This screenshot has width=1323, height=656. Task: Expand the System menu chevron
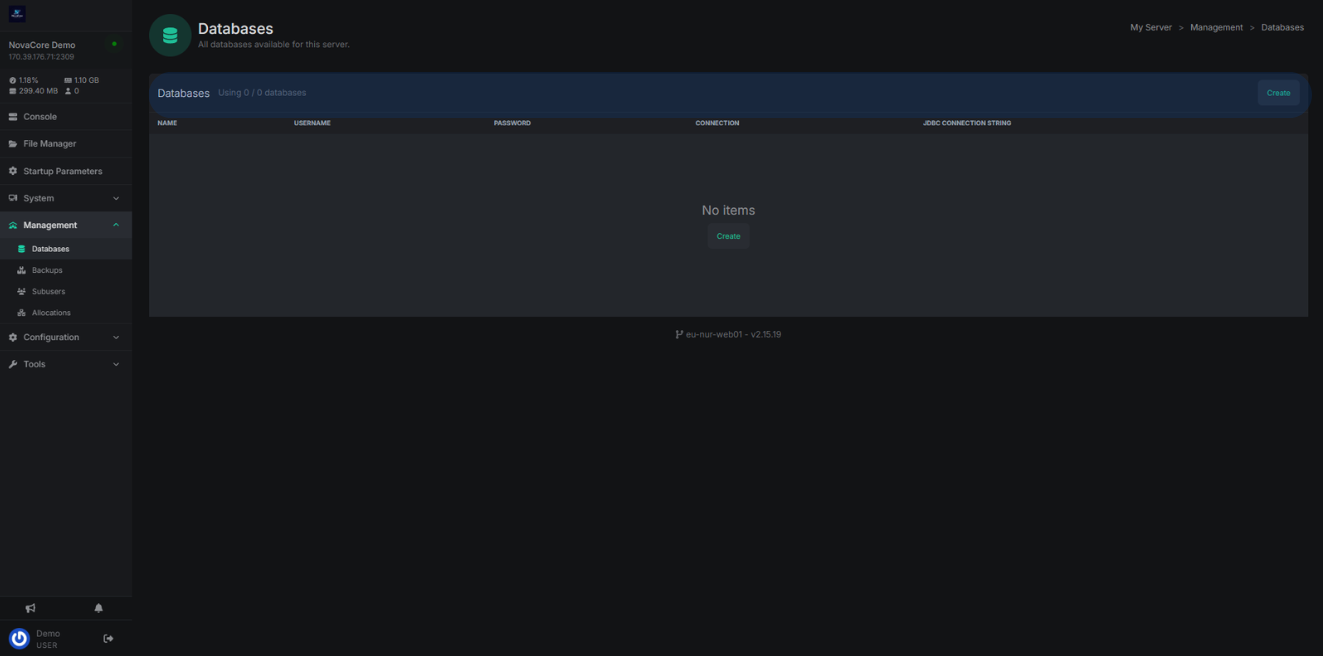click(116, 198)
